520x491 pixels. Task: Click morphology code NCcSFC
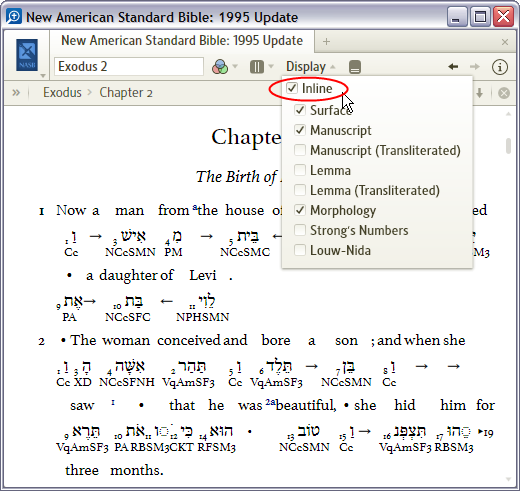128,317
